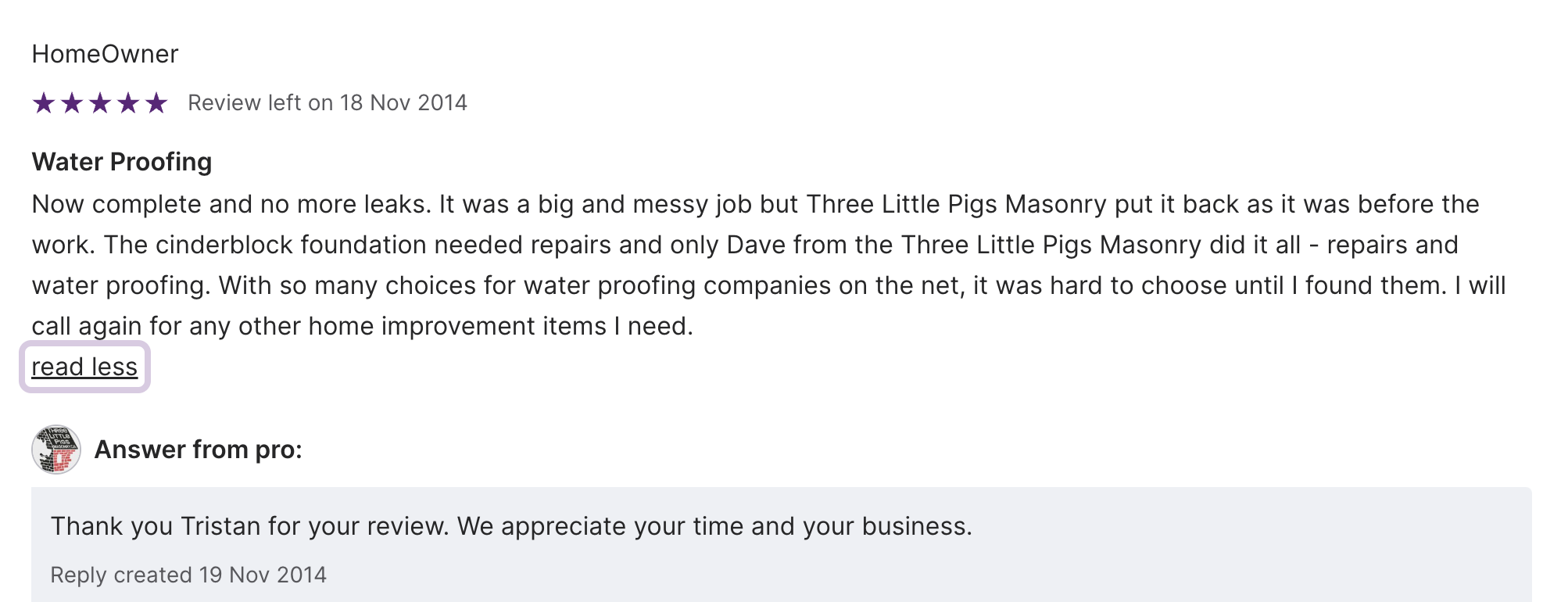Collapse the review with 'read less'
1568x602 pixels.
pyautogui.click(x=84, y=367)
